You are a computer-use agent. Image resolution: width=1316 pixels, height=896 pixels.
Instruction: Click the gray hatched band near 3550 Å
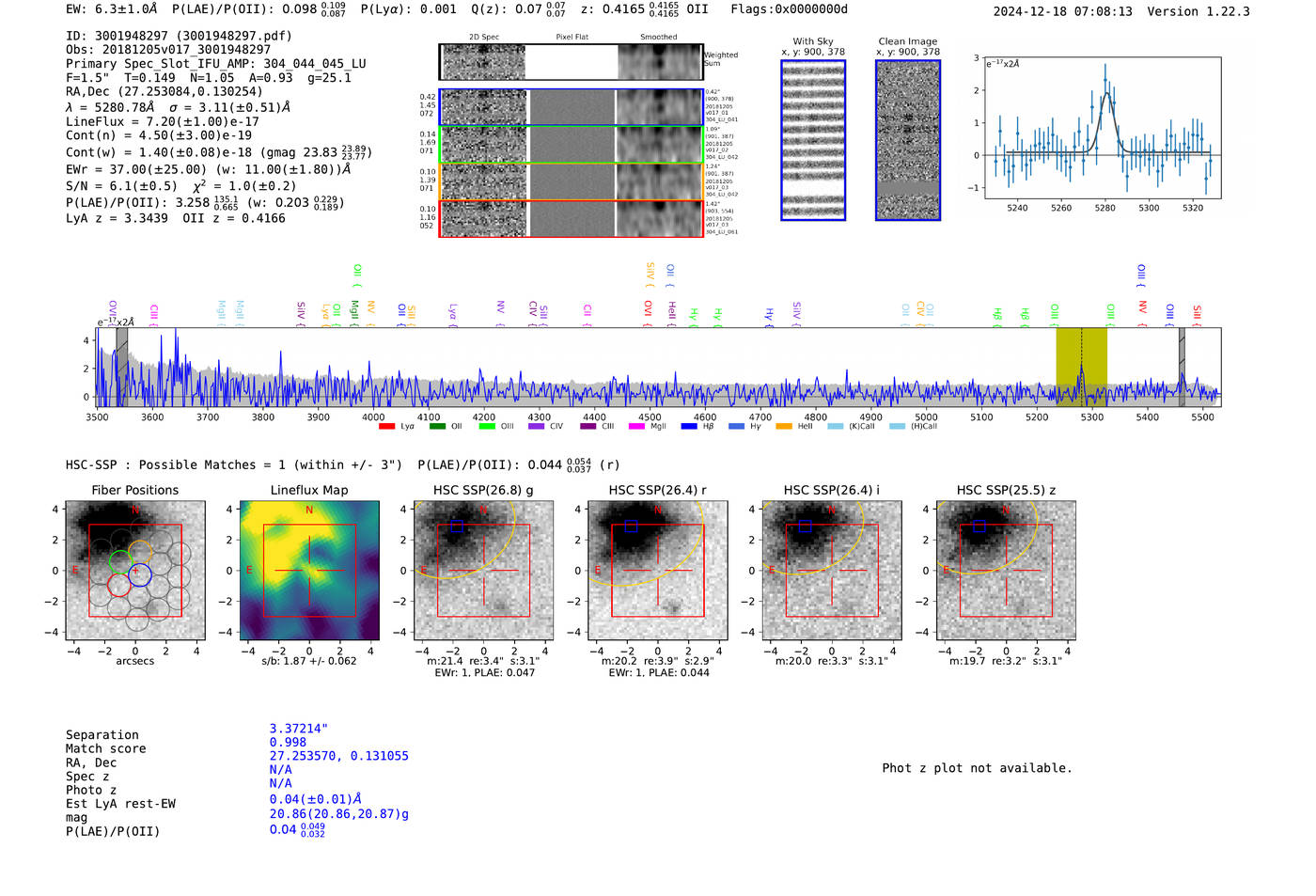(121, 367)
